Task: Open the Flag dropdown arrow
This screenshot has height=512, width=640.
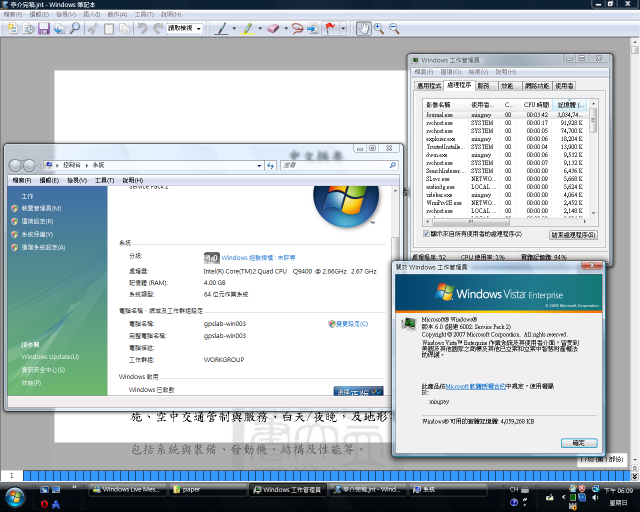Action: [343, 29]
